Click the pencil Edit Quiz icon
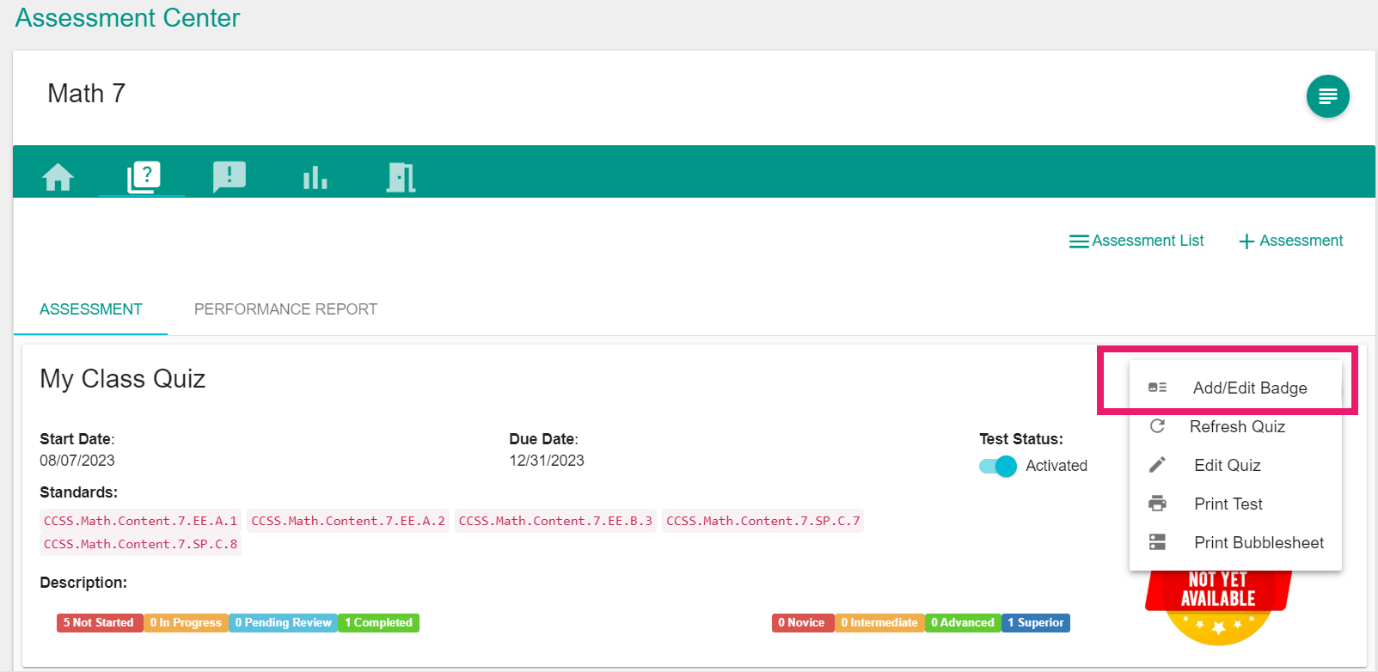This screenshot has width=1378, height=672. click(1157, 465)
